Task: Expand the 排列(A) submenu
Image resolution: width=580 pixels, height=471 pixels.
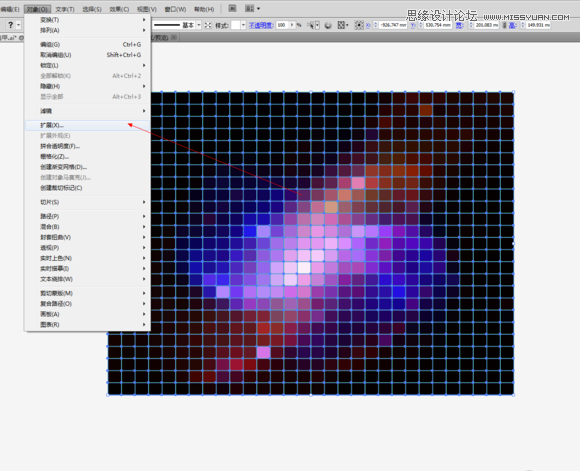Action: point(87,30)
